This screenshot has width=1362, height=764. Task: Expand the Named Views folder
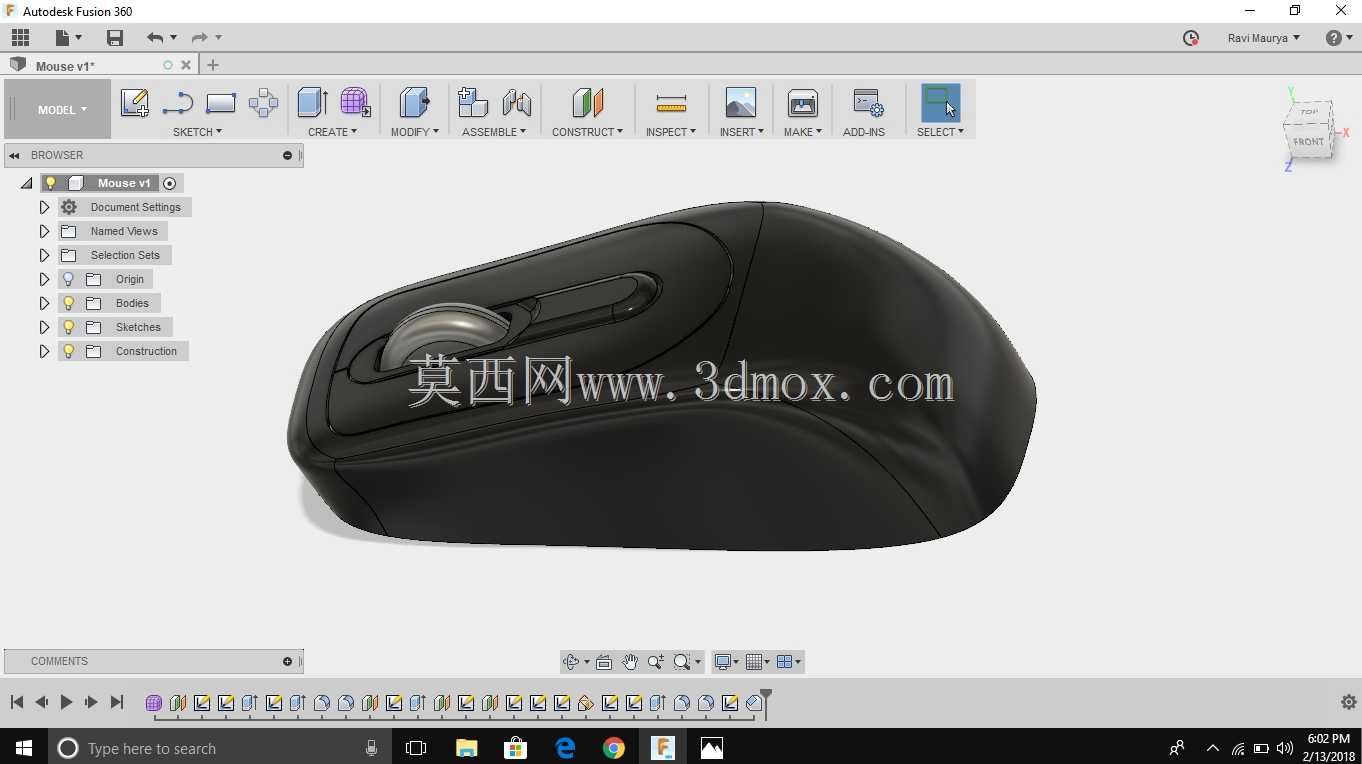coord(44,231)
